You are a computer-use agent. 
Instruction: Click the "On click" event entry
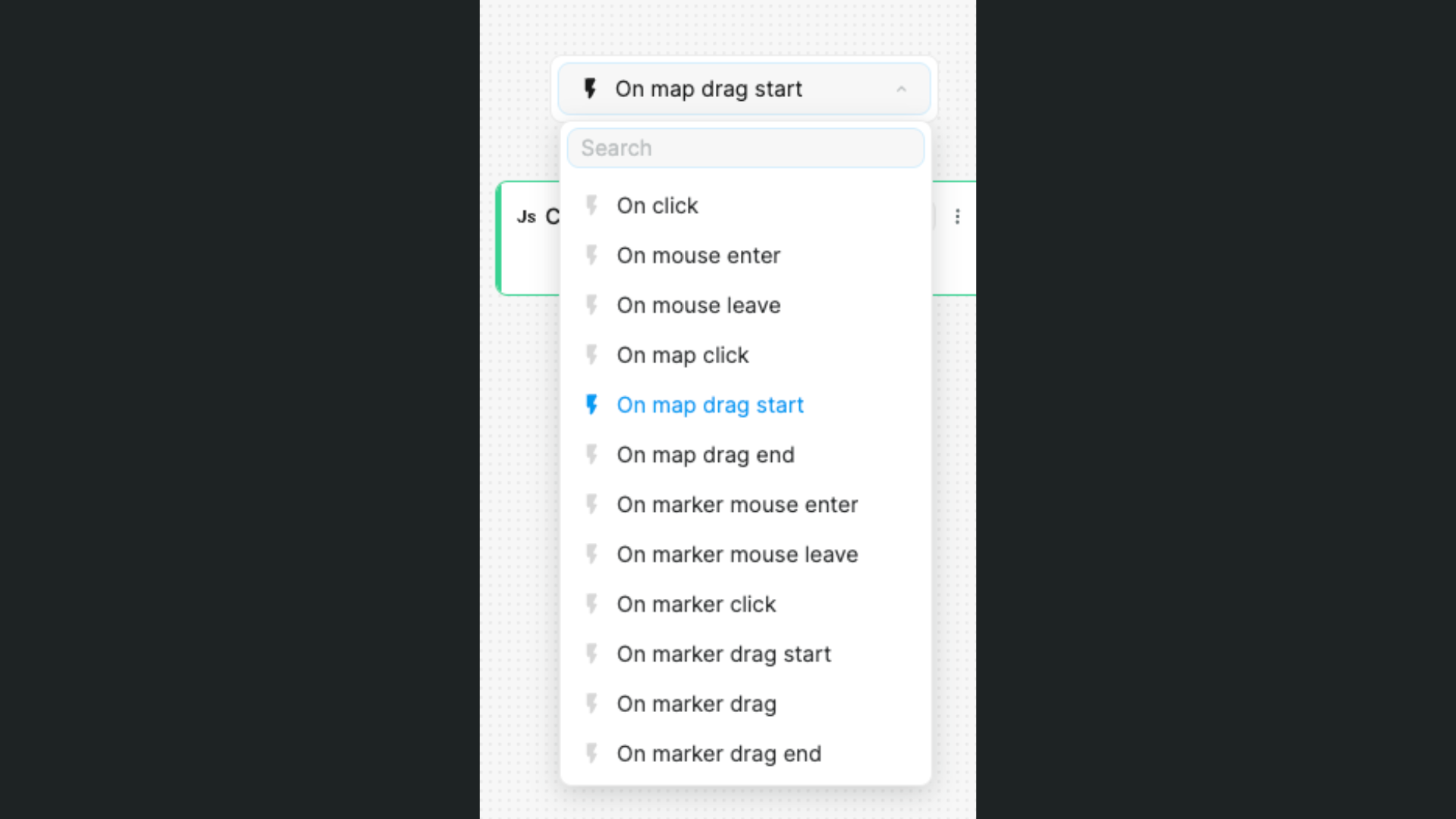click(657, 206)
